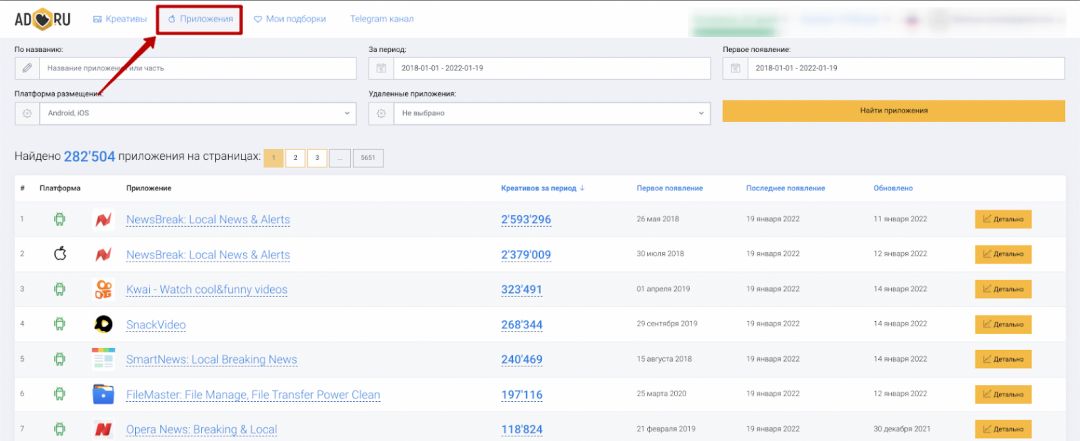Go to page 2 of results

pos(295,158)
